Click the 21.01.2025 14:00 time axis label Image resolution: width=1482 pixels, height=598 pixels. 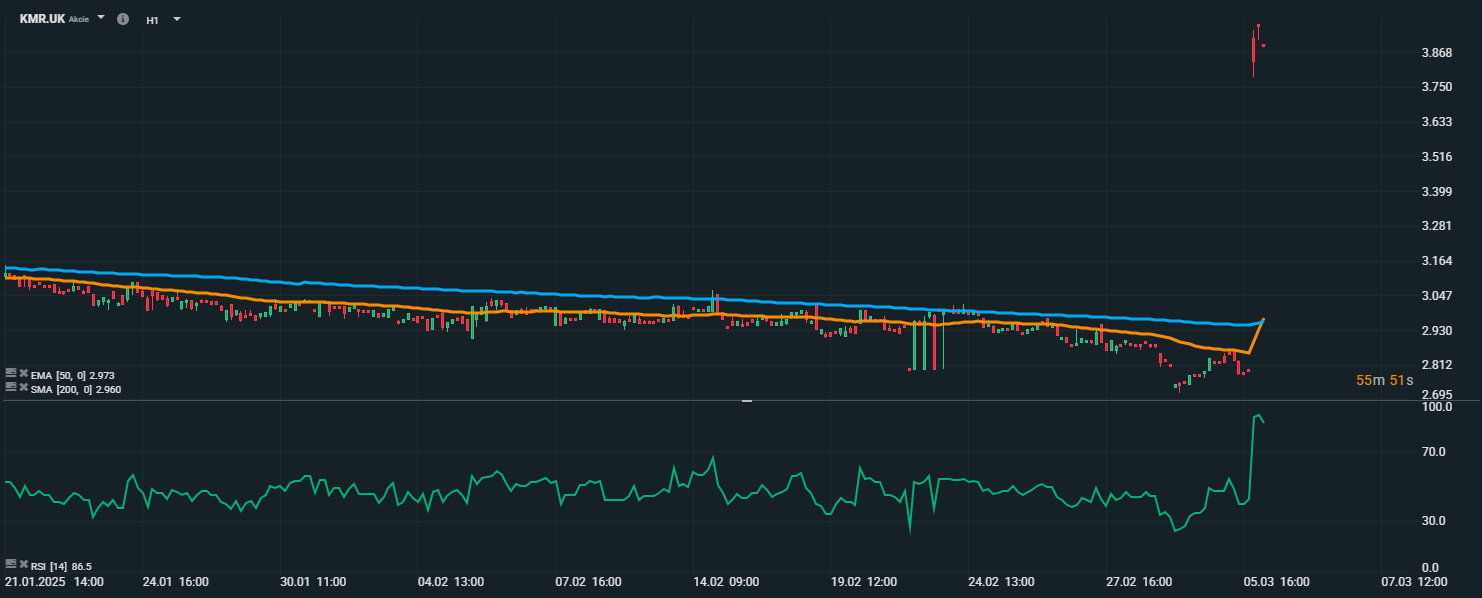(x=54, y=581)
